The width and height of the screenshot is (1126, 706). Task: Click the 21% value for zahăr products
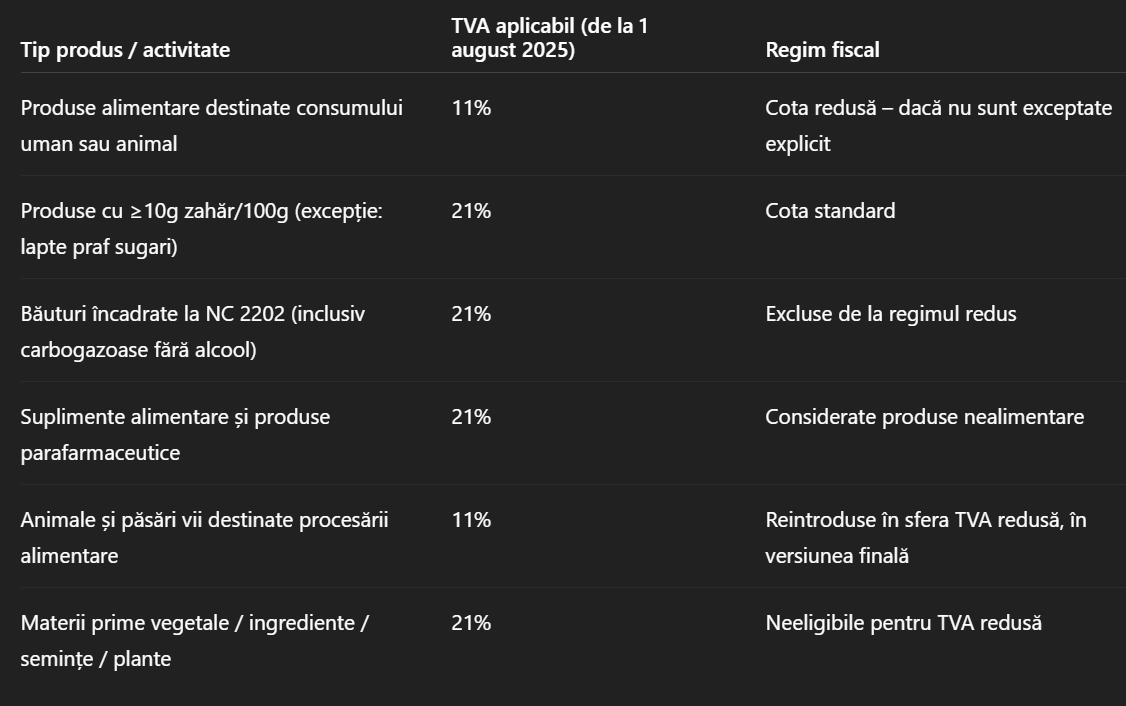click(471, 210)
